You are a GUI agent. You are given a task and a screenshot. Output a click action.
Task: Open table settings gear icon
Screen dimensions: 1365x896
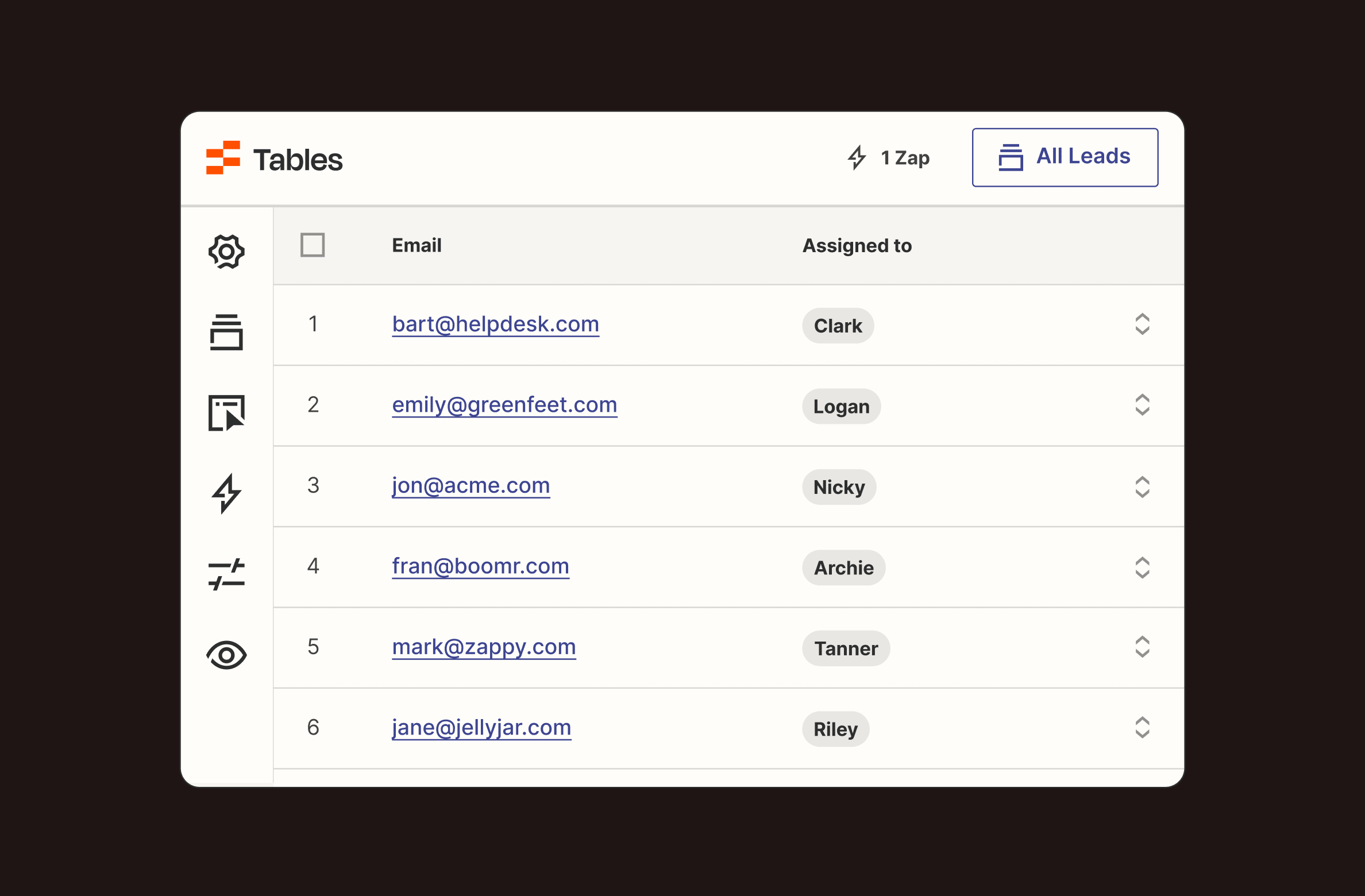pyautogui.click(x=226, y=252)
